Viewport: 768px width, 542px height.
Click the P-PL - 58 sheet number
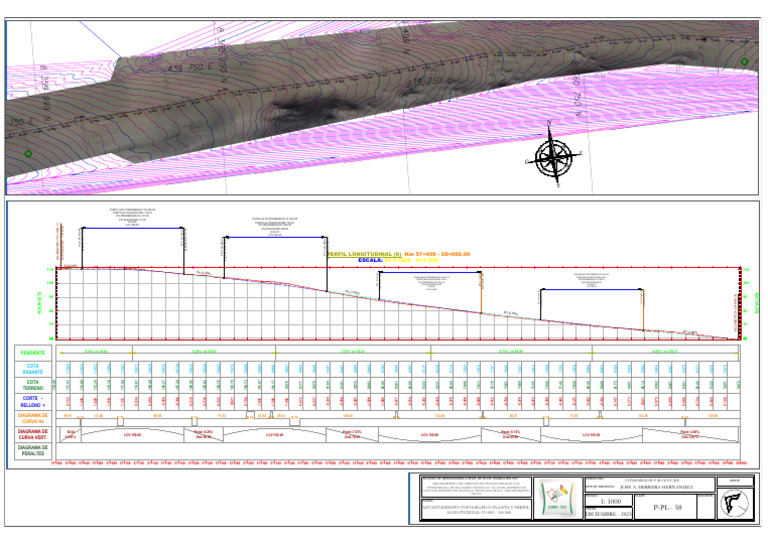click(x=667, y=507)
